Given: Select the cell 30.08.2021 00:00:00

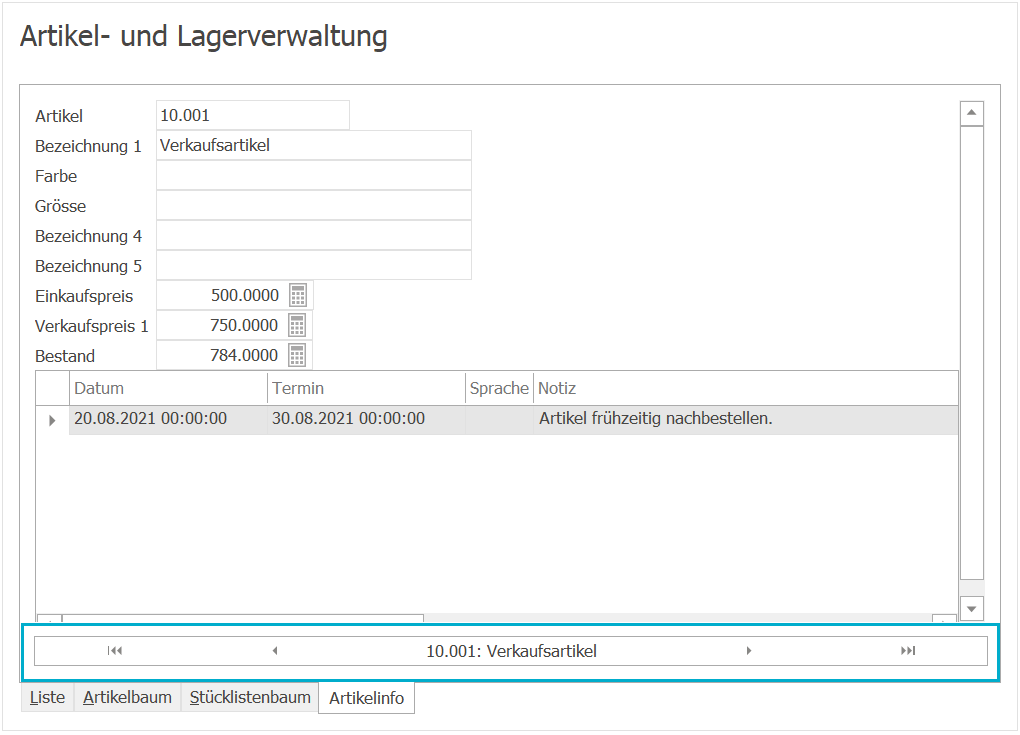Looking at the screenshot, I should point(366,419).
